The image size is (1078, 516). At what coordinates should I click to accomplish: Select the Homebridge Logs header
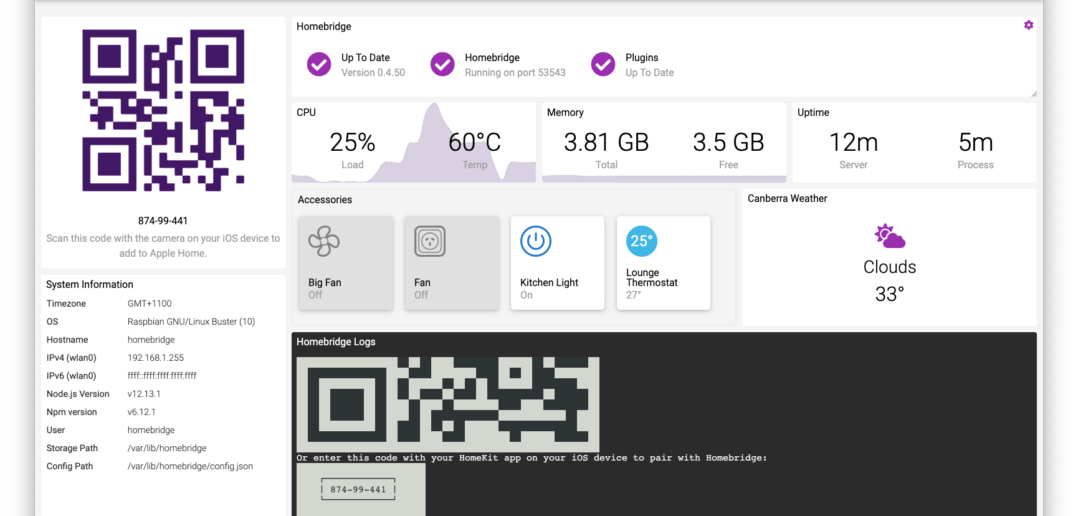pos(336,342)
